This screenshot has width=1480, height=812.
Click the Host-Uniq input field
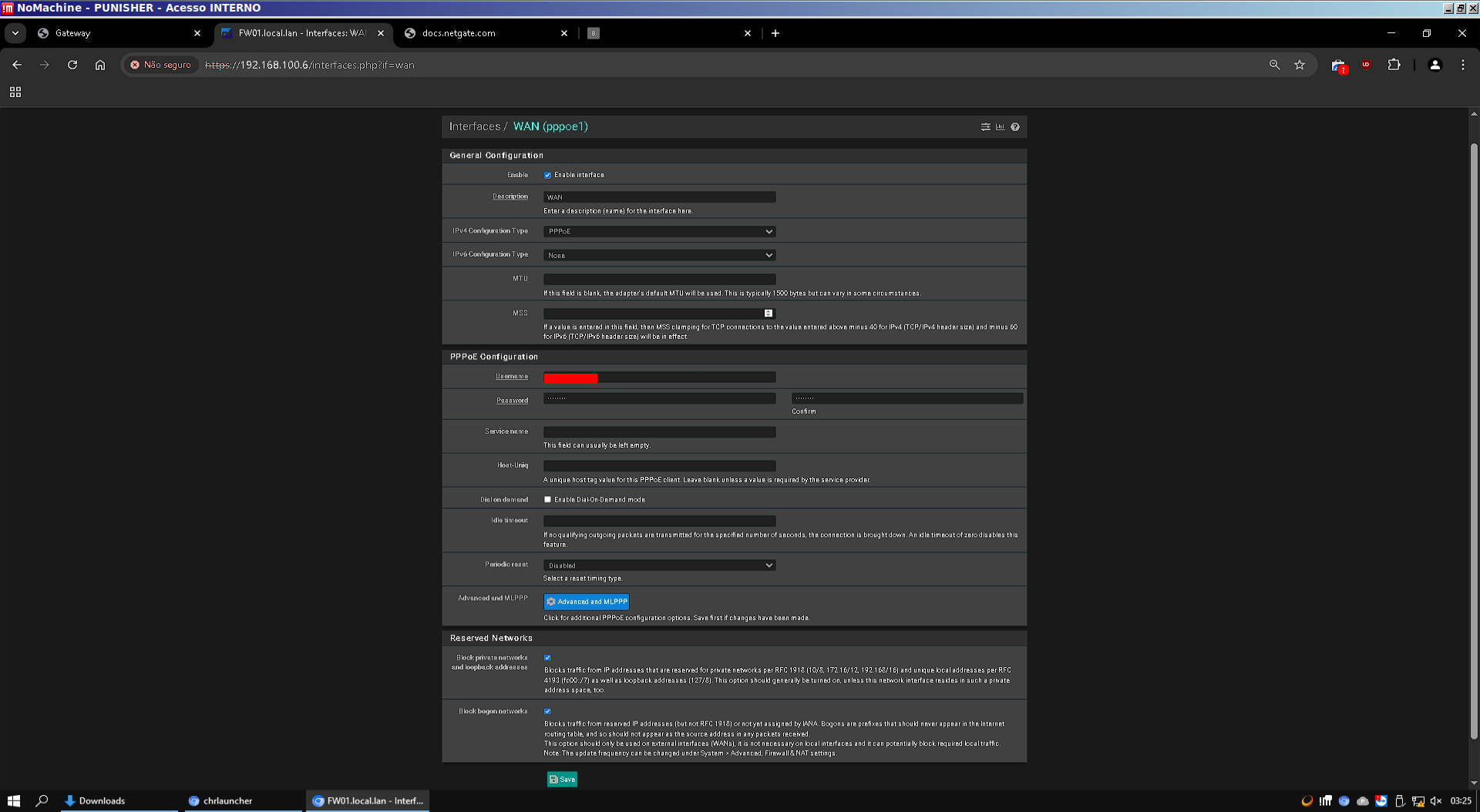tap(659, 466)
